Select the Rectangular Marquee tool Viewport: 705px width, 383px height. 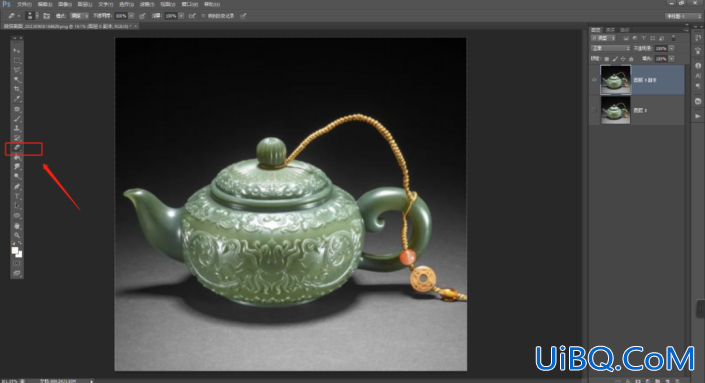pos(17,60)
